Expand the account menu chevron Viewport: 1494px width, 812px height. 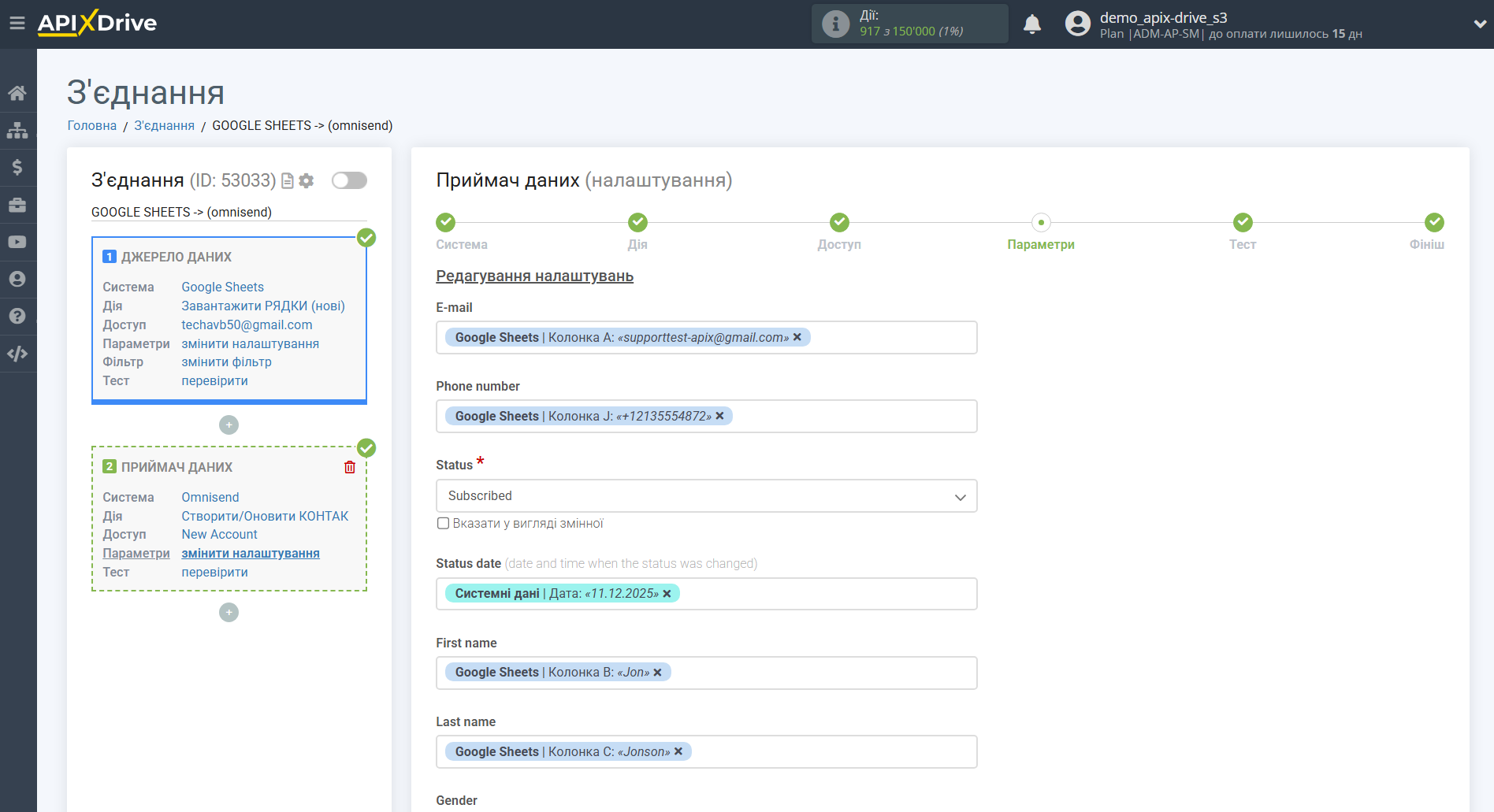(x=1479, y=24)
